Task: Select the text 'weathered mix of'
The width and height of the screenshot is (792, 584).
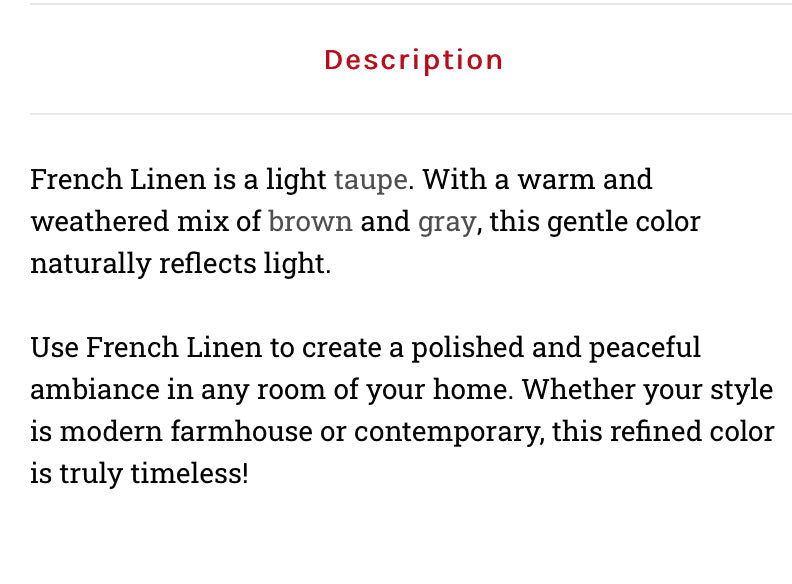Action: (x=146, y=221)
